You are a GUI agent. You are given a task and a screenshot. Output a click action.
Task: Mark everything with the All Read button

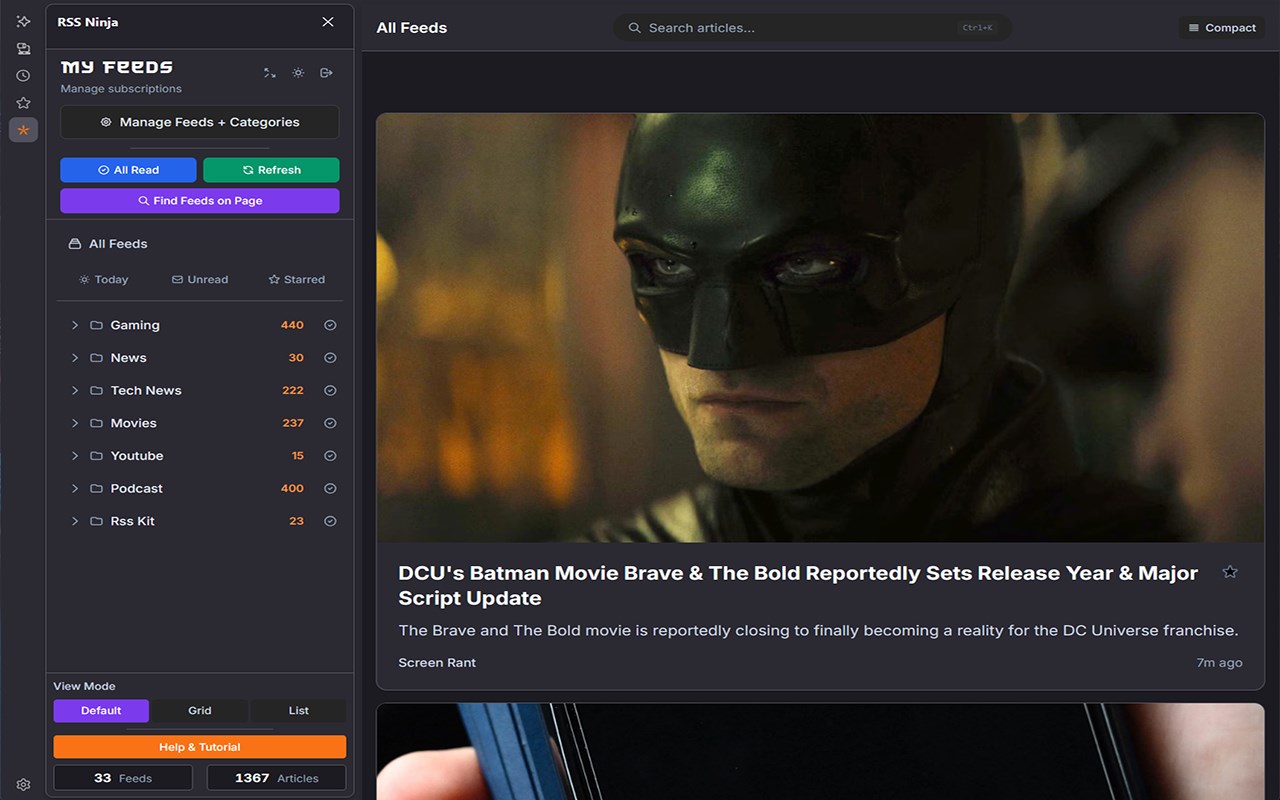[x=128, y=170]
